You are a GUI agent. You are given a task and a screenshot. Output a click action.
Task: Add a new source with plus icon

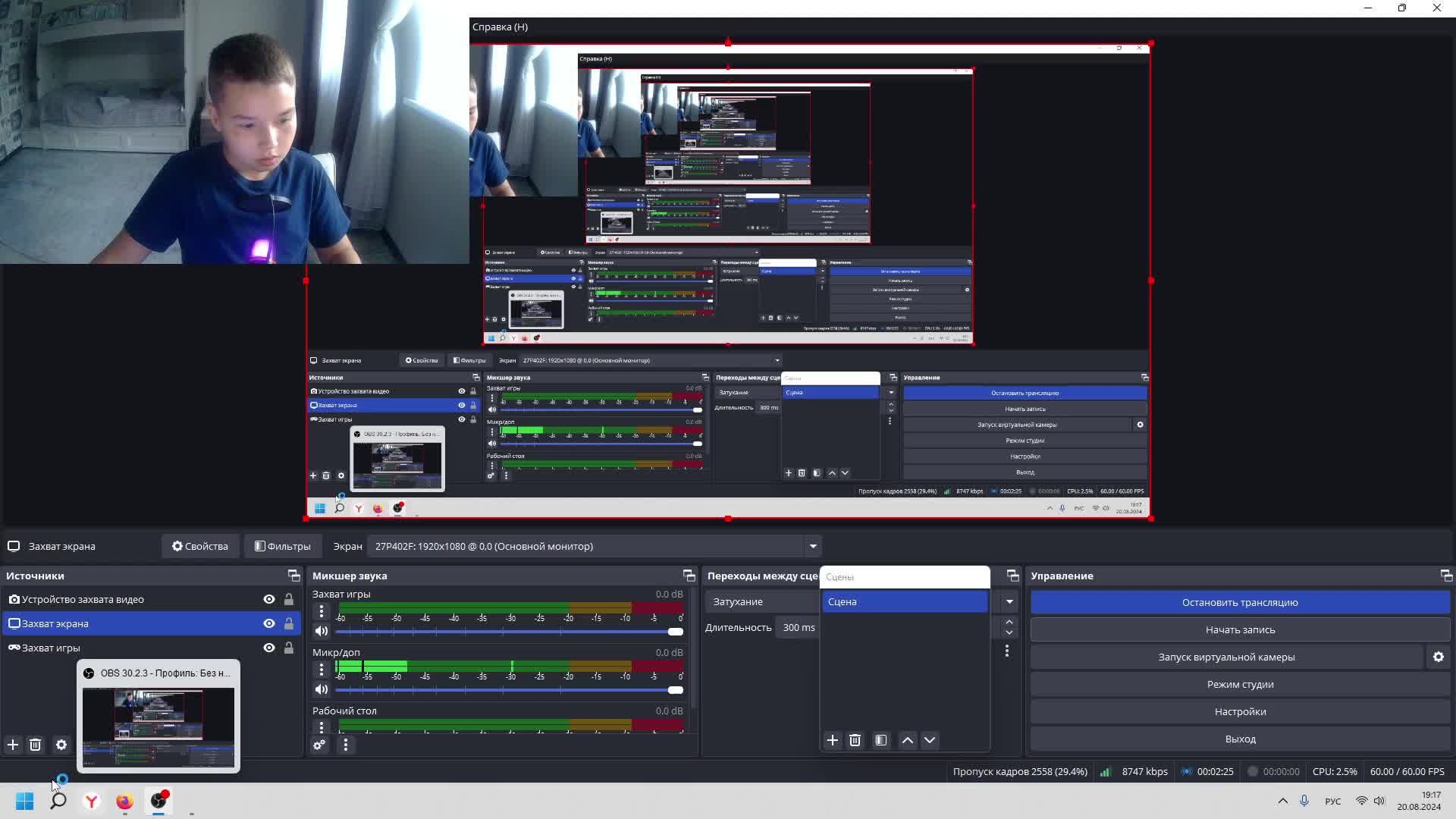click(13, 745)
